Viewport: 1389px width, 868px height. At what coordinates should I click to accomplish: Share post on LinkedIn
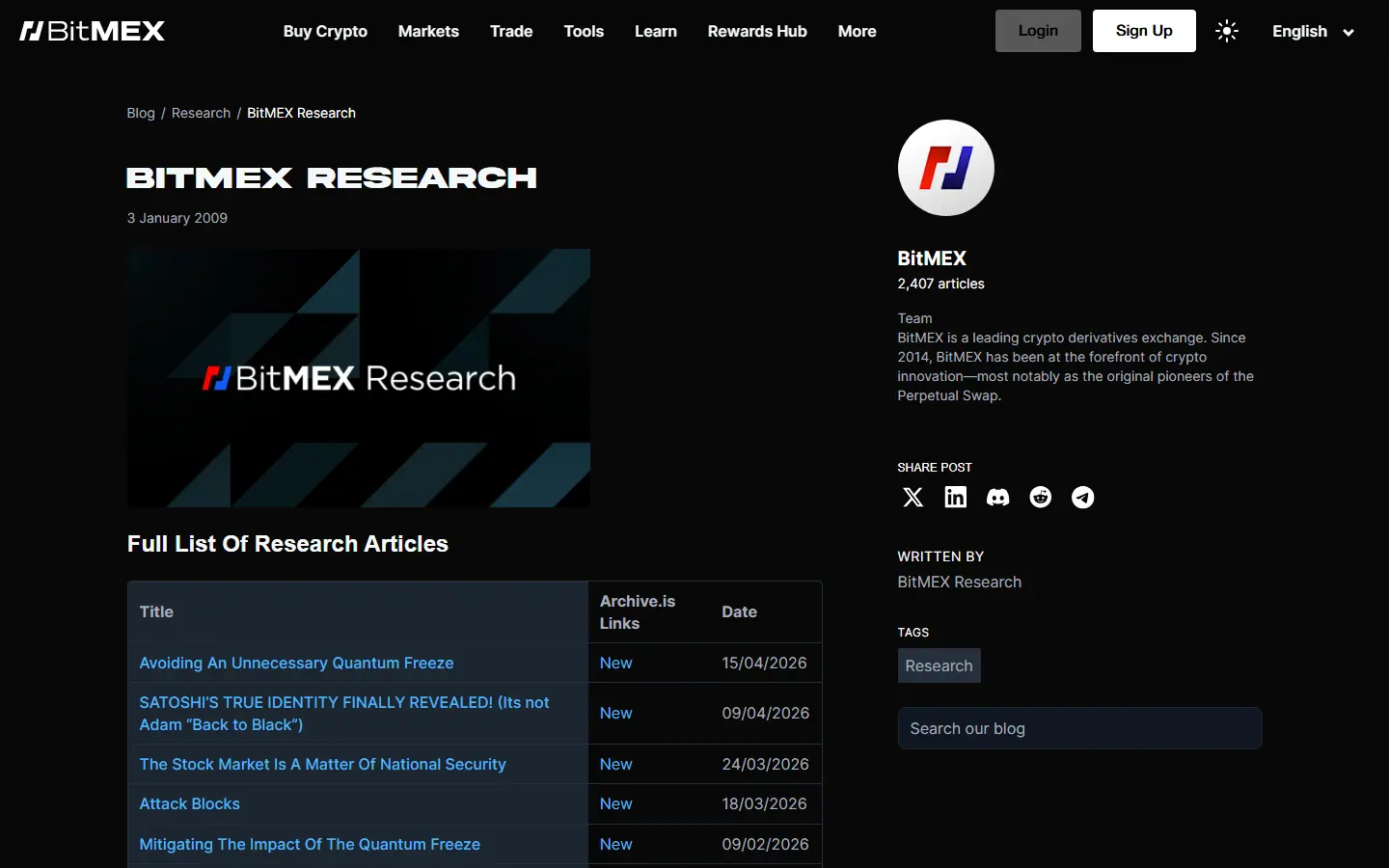955,497
